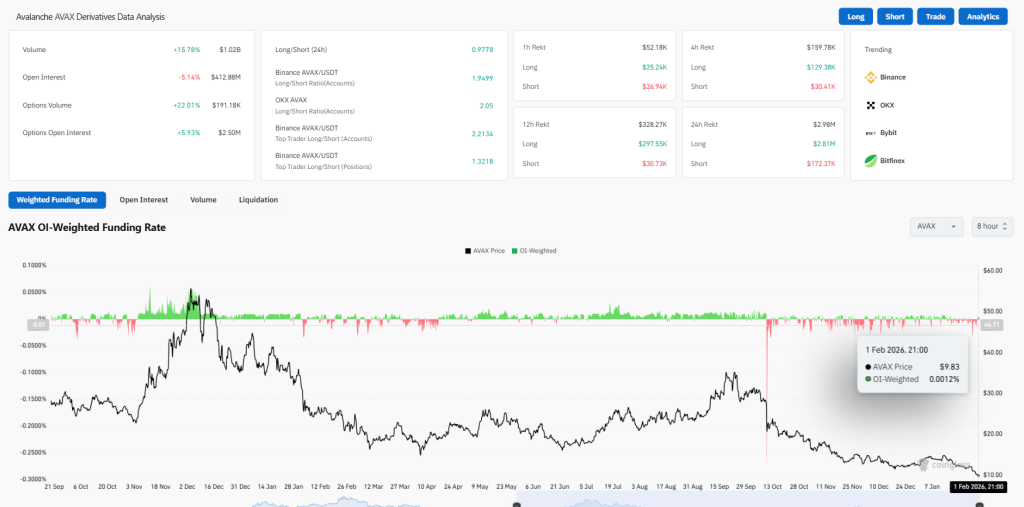Switch to the Weighted Funding Rate tab
1024x507 pixels.
point(57,200)
